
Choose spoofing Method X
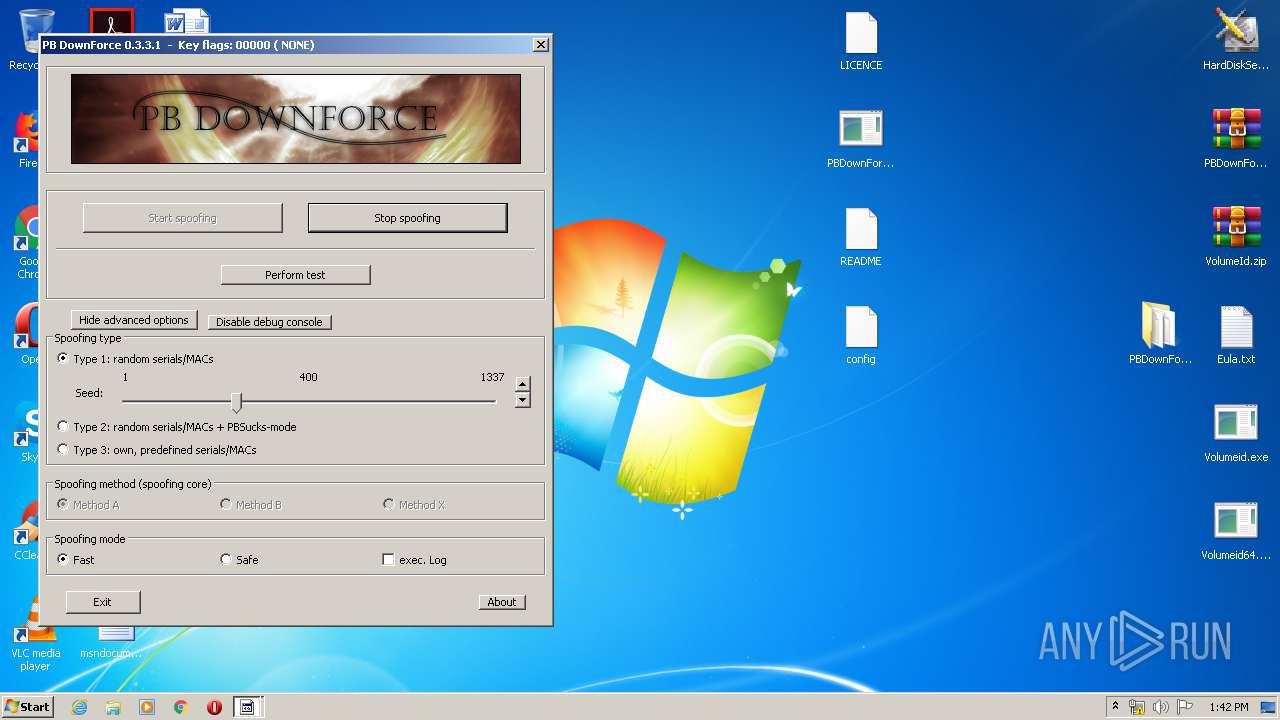point(414,505)
